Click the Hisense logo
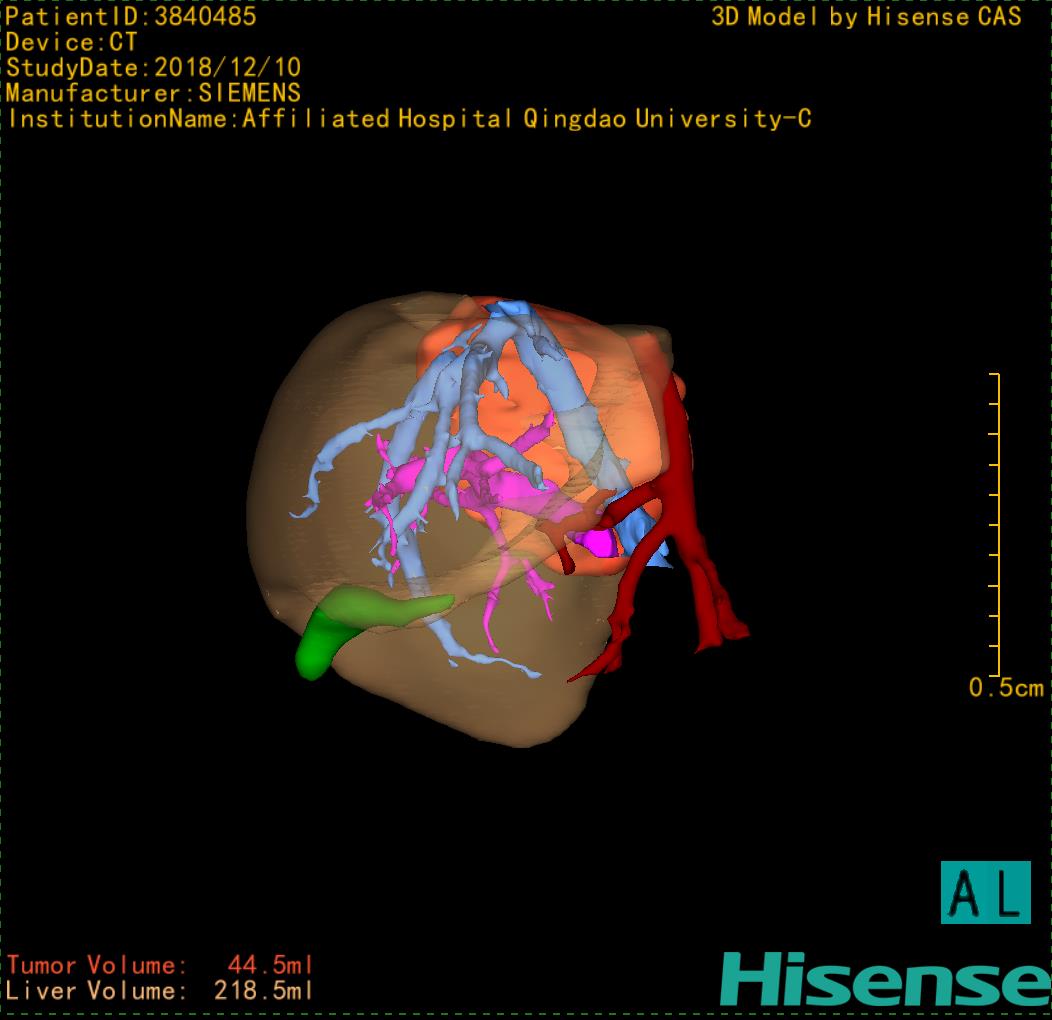Screen dimensions: 1052x1020 (885, 979)
